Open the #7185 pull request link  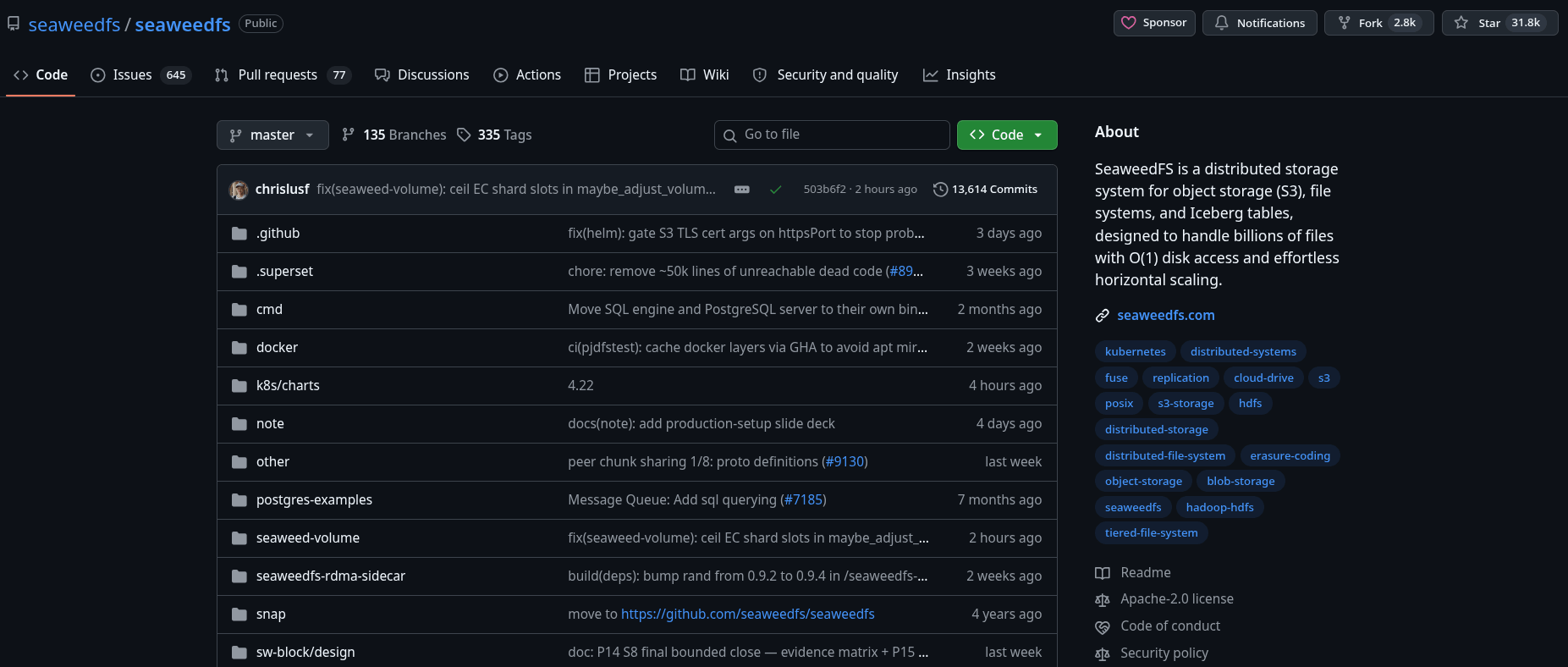[x=803, y=500]
